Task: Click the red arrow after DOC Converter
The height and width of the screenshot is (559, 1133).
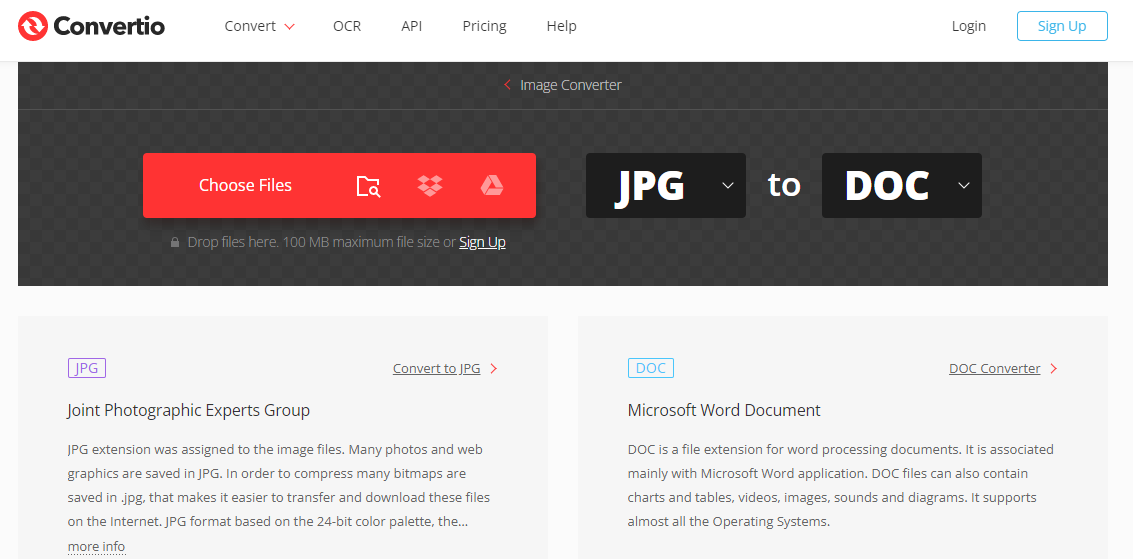Action: (1054, 368)
